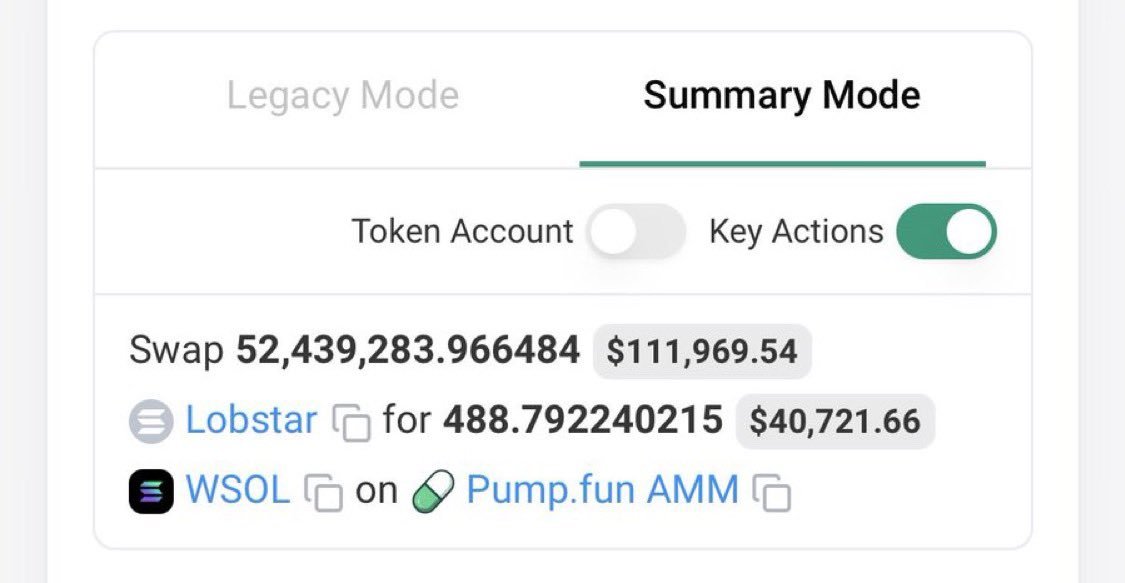Open the WSOL token link
This screenshot has height=583, width=1125.
237,491
